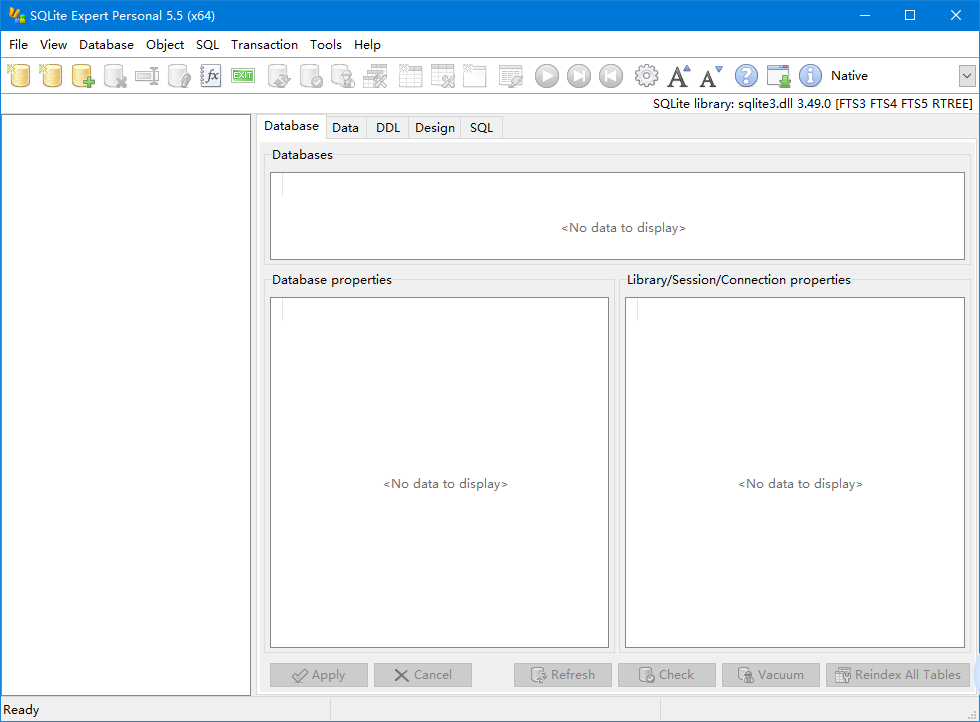Screen dimensions: 980x722
Task: Click inside the empty left database tree panel
Action: pos(126,400)
